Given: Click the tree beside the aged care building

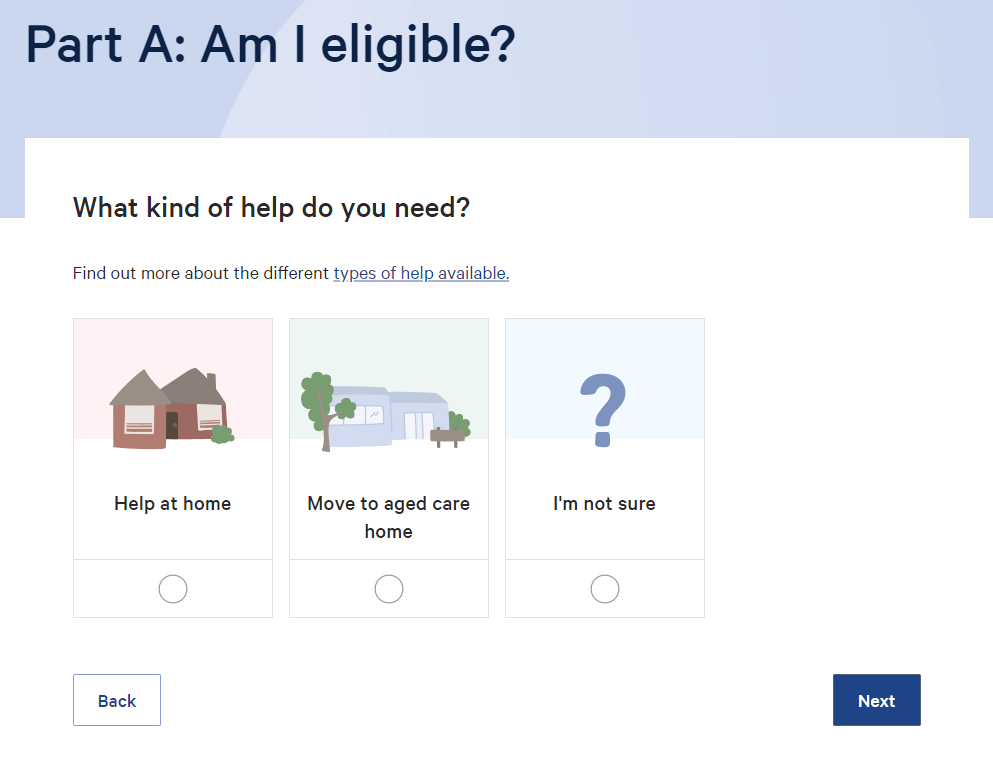Looking at the screenshot, I should (324, 411).
